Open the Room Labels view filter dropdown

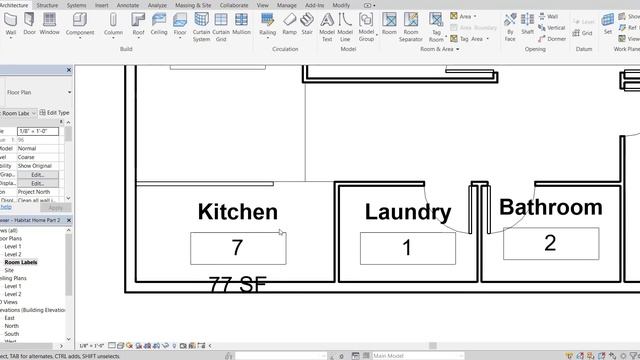pos(33,113)
